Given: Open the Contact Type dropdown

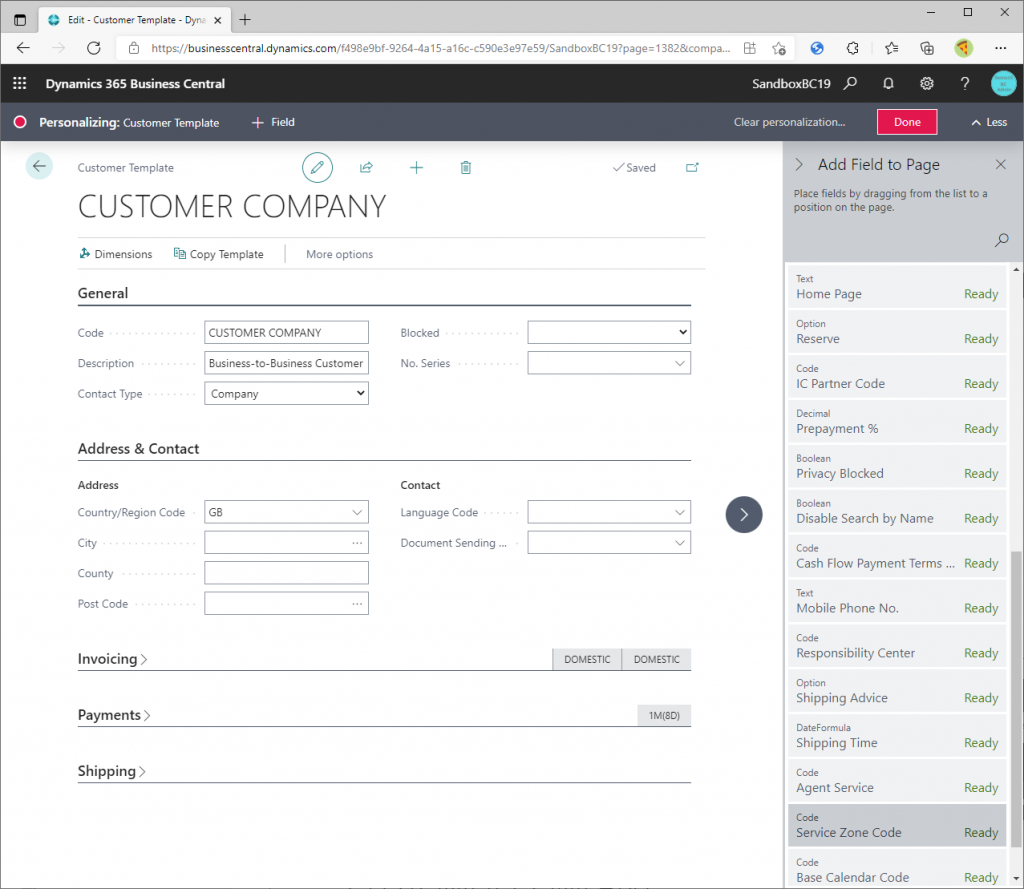Looking at the screenshot, I should click(x=286, y=393).
